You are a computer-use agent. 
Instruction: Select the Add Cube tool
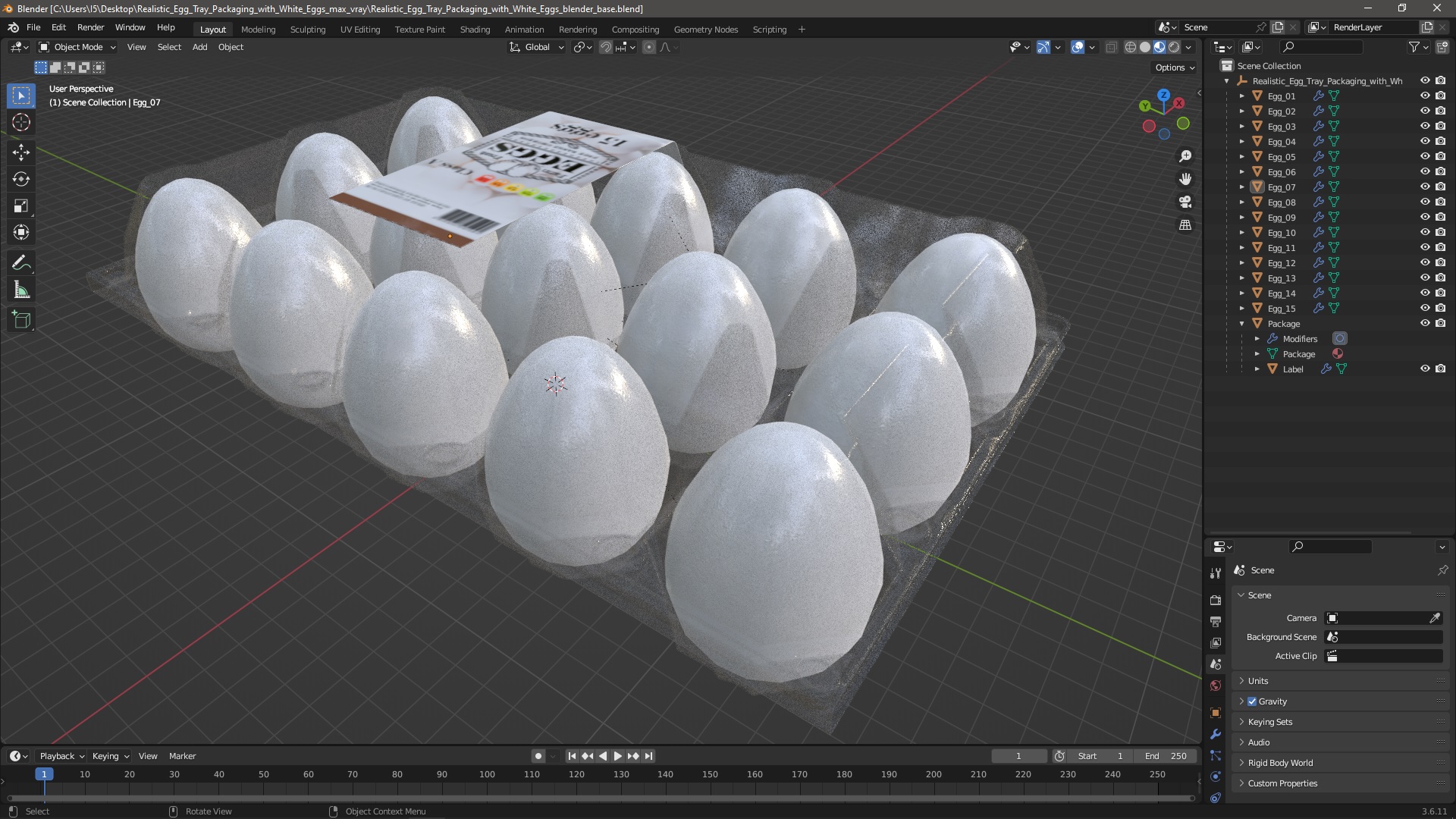[x=21, y=320]
